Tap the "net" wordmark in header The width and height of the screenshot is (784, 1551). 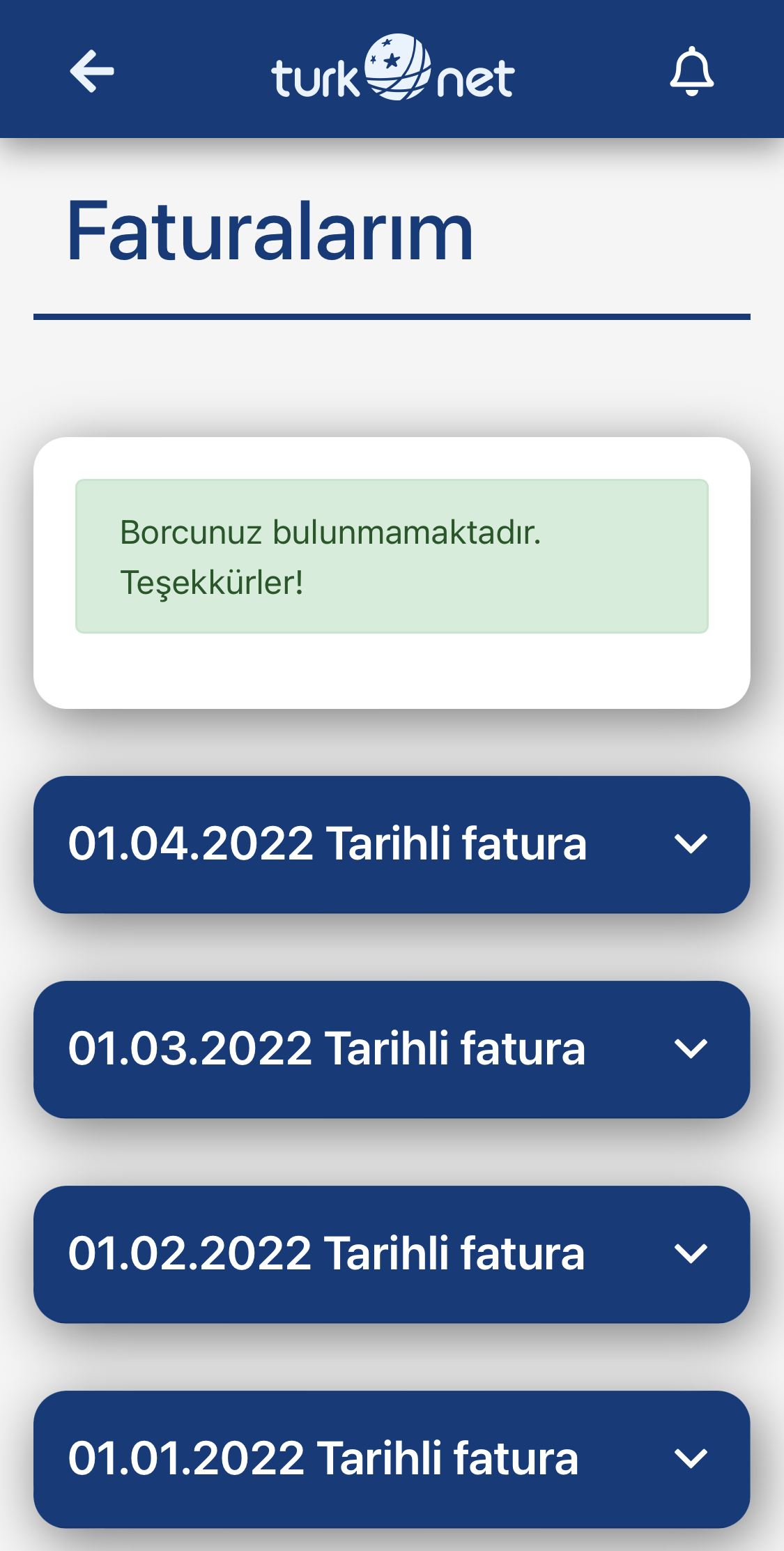[x=476, y=79]
